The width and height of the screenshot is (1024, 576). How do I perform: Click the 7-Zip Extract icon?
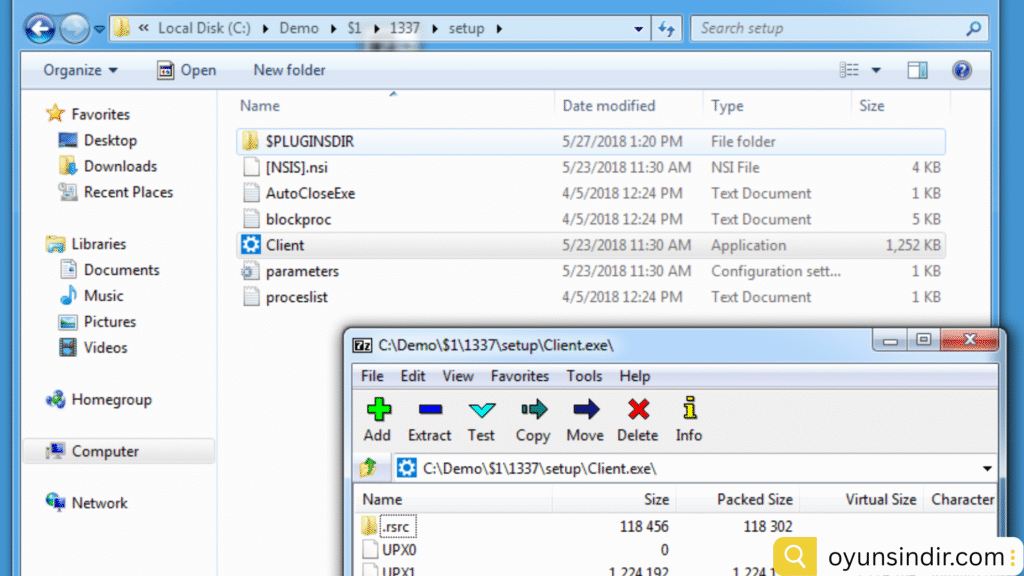pos(430,410)
